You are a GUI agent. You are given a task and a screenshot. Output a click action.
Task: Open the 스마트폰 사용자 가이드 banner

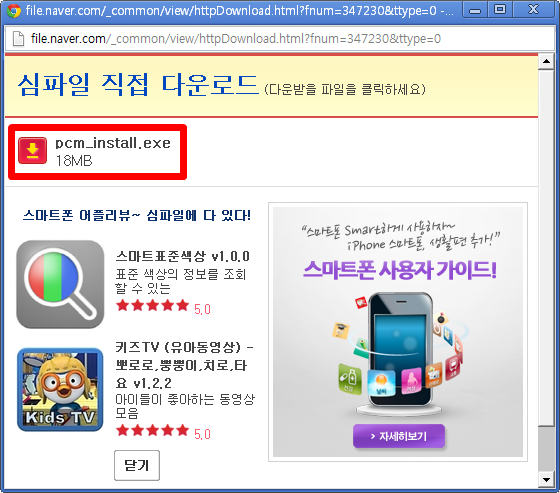[x=398, y=332]
